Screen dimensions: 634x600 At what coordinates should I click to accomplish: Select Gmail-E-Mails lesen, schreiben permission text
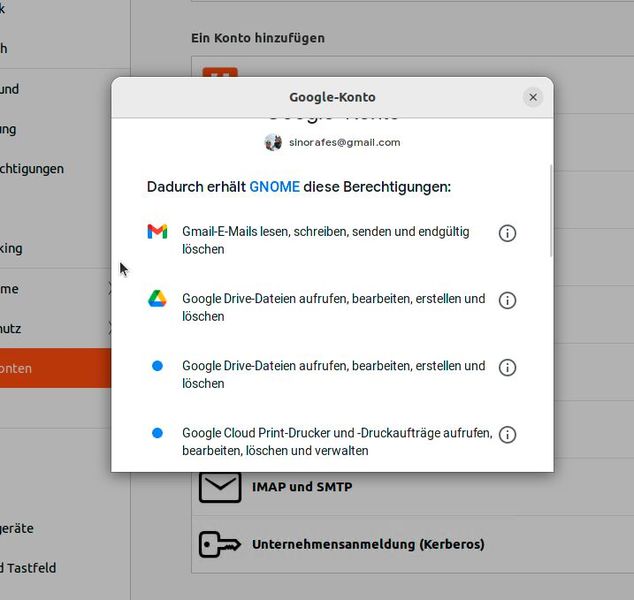[x=325, y=240]
